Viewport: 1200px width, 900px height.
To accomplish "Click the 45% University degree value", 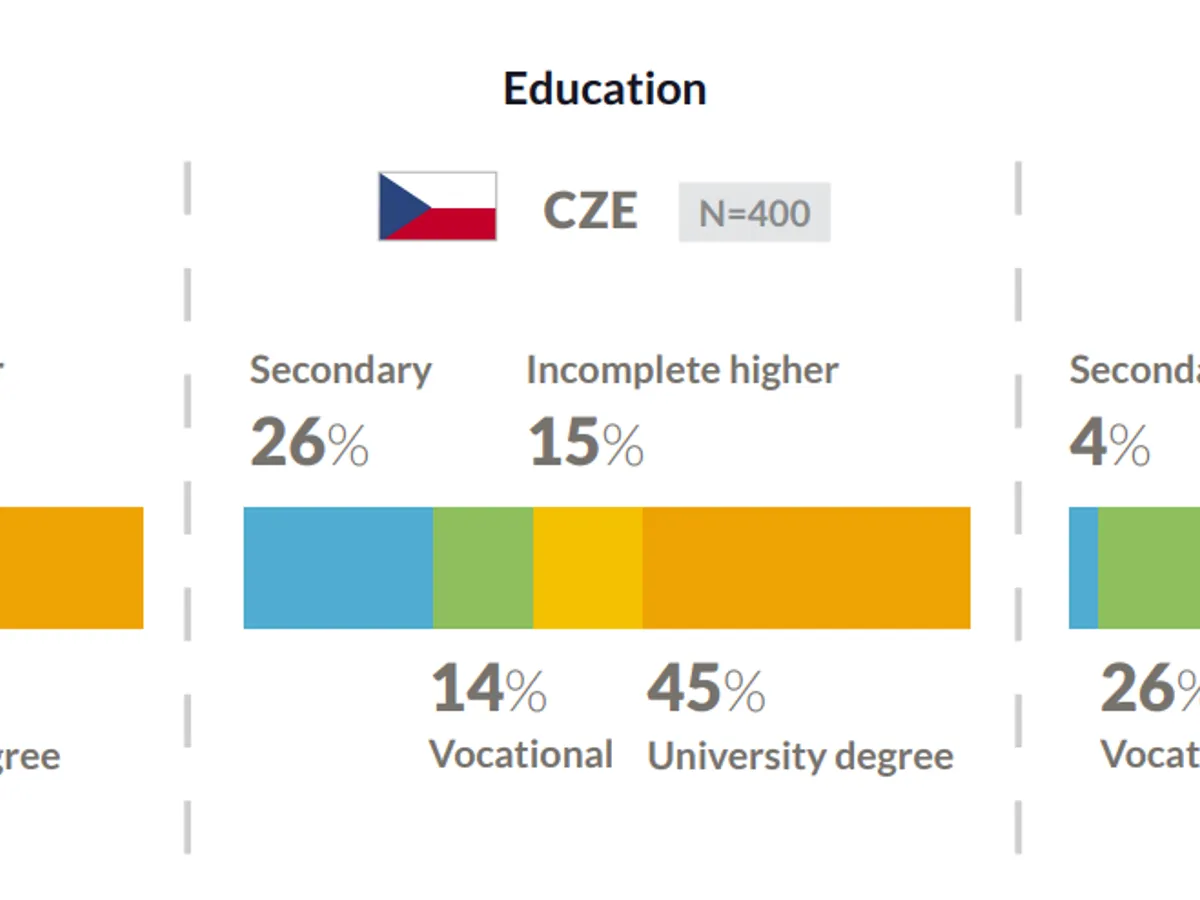I will click(x=706, y=689).
